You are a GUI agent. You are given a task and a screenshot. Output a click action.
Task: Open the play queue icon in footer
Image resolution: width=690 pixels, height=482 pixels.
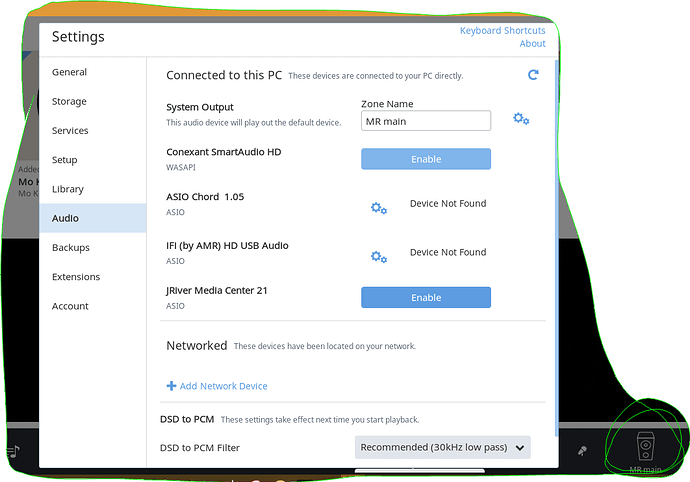pyautogui.click(x=13, y=451)
